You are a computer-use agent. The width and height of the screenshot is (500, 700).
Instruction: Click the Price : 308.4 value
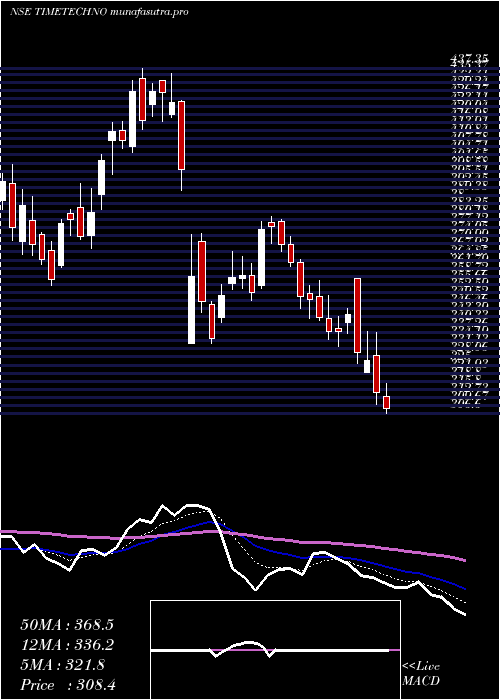pos(68,685)
